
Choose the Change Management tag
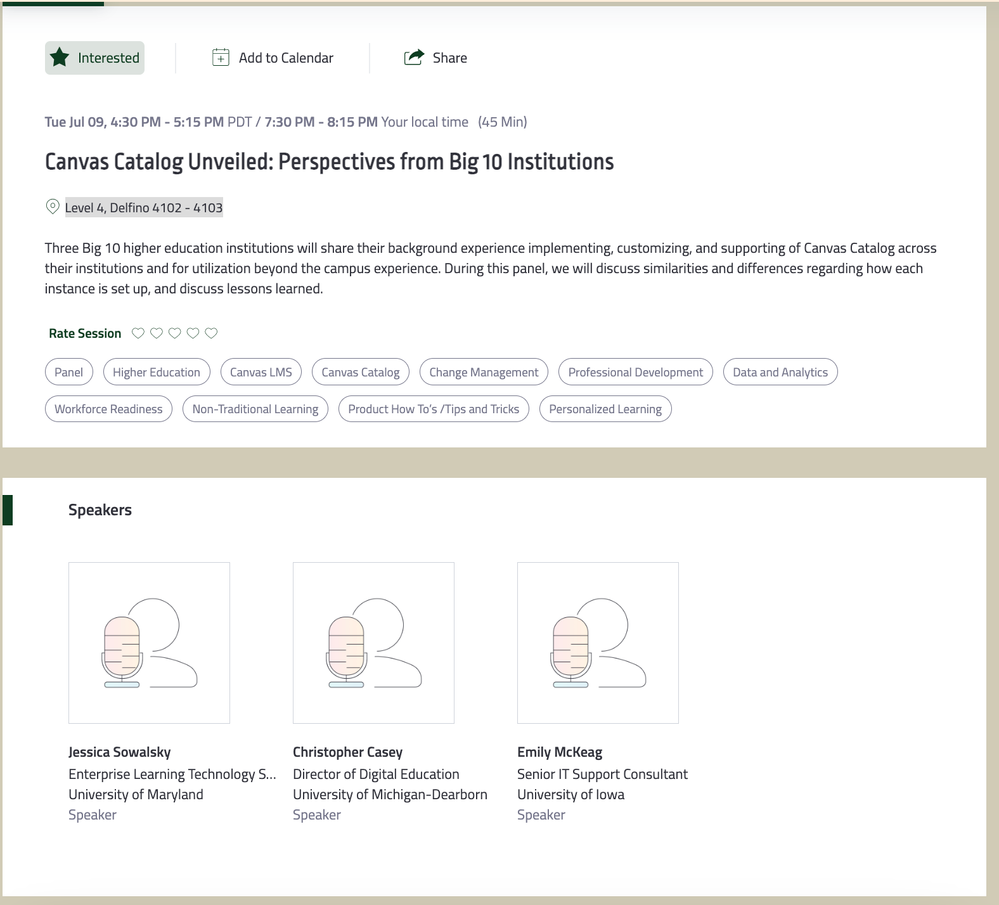coord(484,372)
